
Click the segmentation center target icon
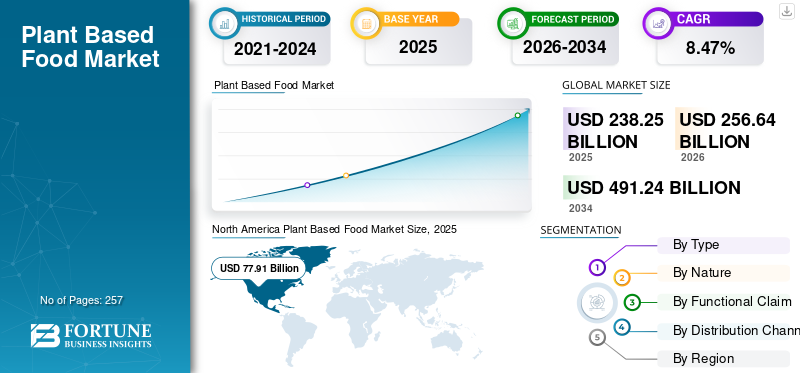[594, 302]
